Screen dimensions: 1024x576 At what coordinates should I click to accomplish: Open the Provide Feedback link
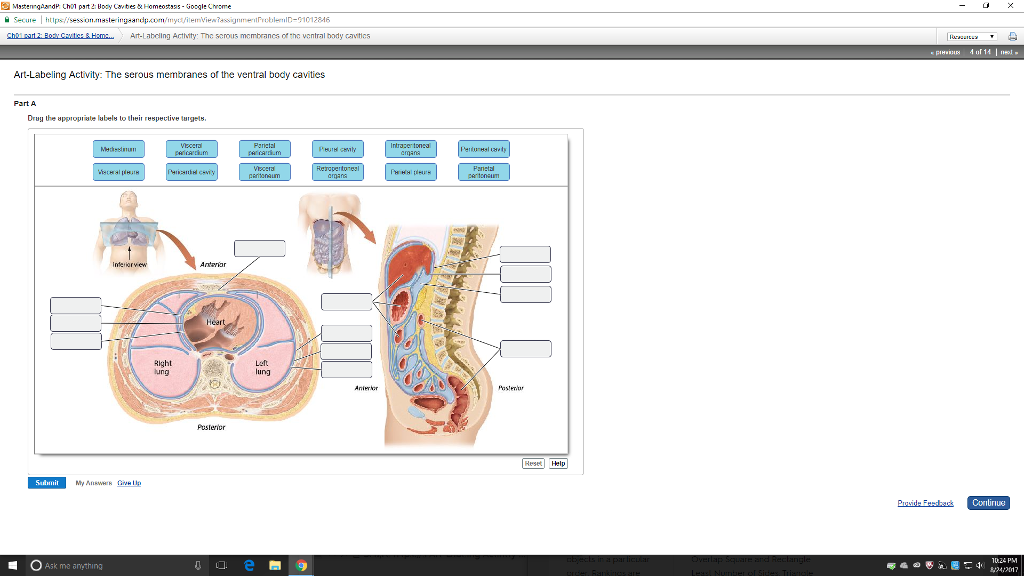[x=924, y=503]
